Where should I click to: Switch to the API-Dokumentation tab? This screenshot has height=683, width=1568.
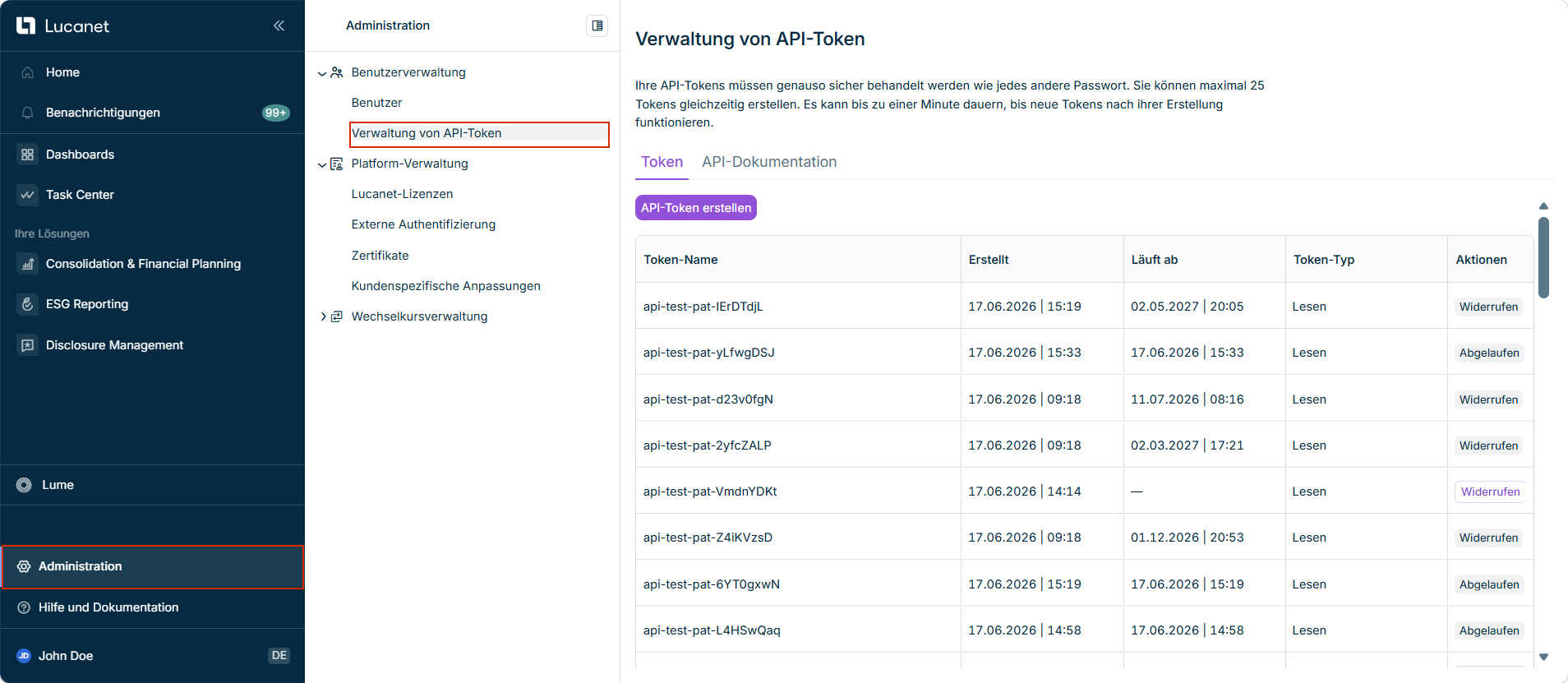(x=769, y=162)
